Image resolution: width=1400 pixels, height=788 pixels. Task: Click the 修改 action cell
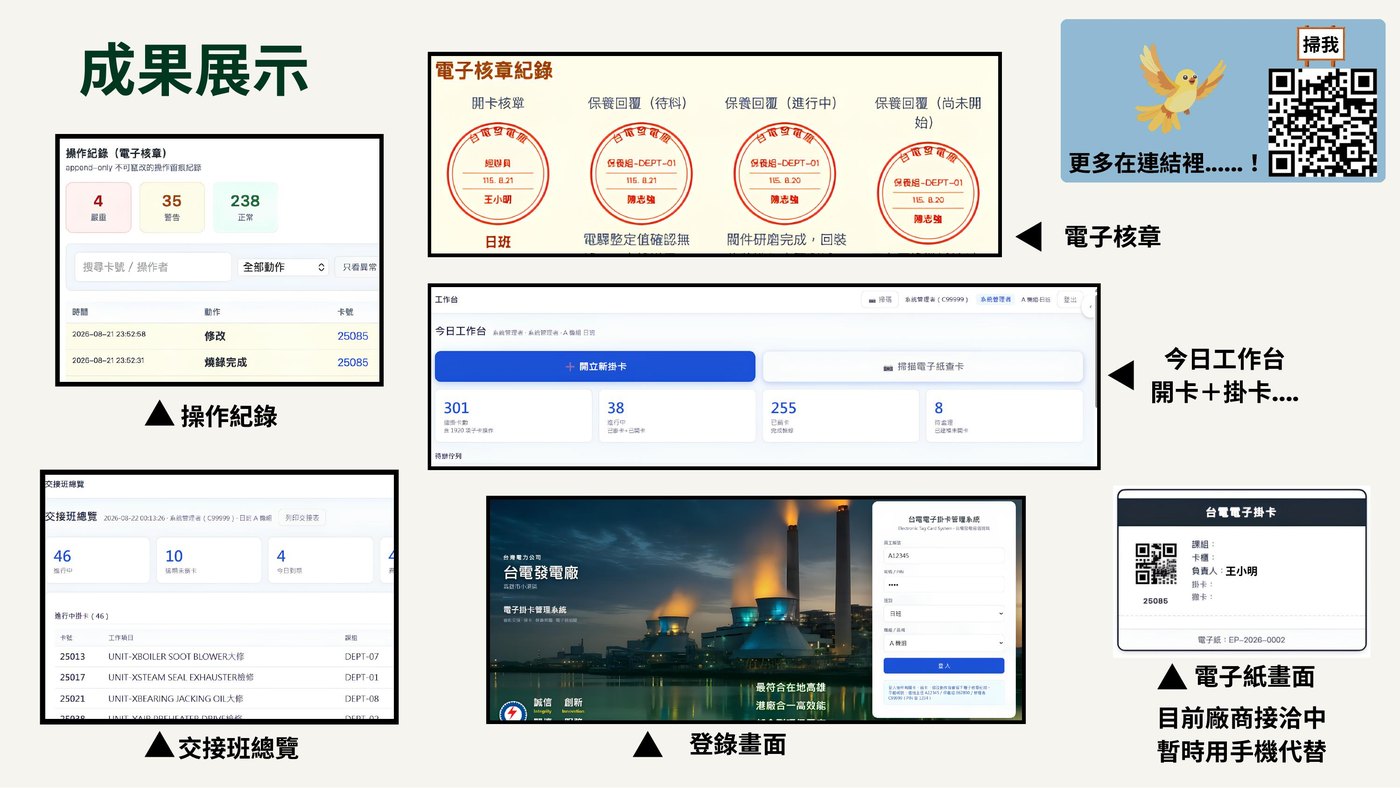point(215,336)
